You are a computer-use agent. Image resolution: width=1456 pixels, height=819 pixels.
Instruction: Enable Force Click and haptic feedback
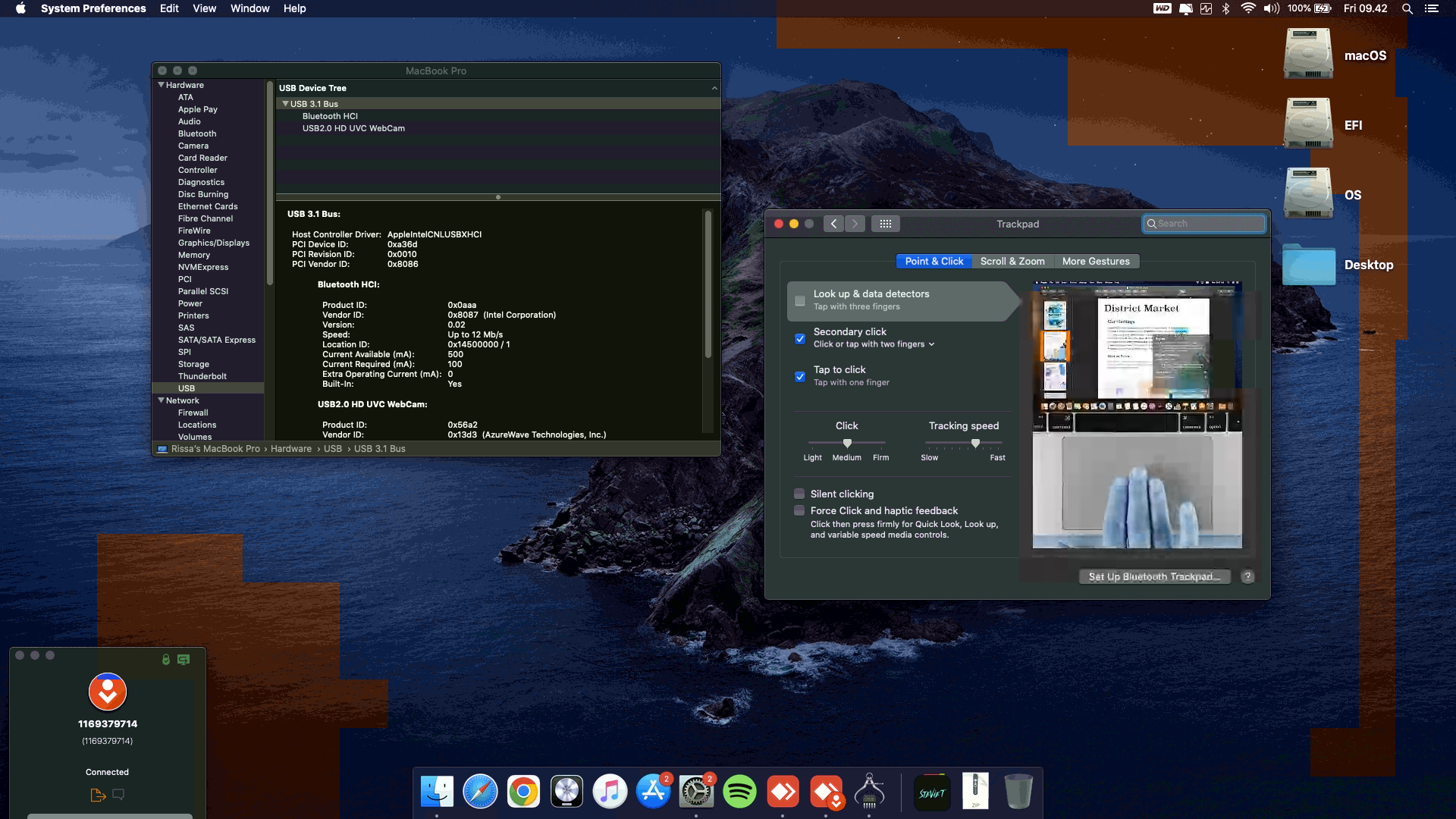click(799, 510)
